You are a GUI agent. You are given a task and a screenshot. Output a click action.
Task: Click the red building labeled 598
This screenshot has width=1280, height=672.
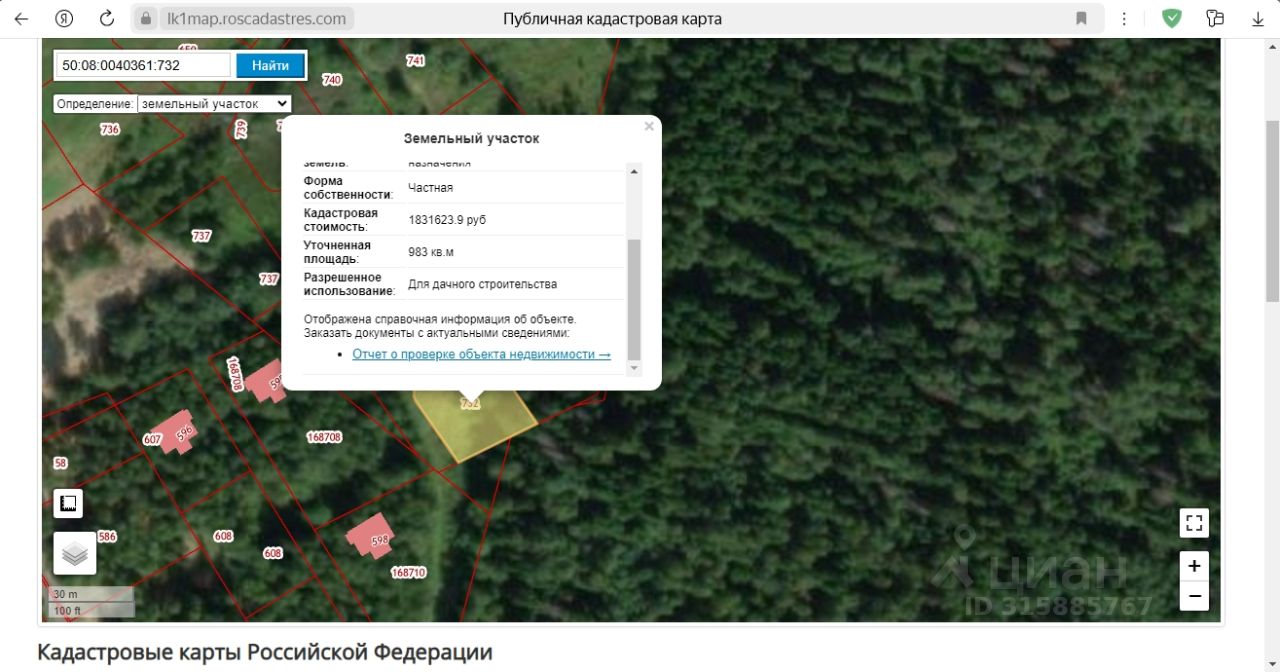click(x=370, y=538)
